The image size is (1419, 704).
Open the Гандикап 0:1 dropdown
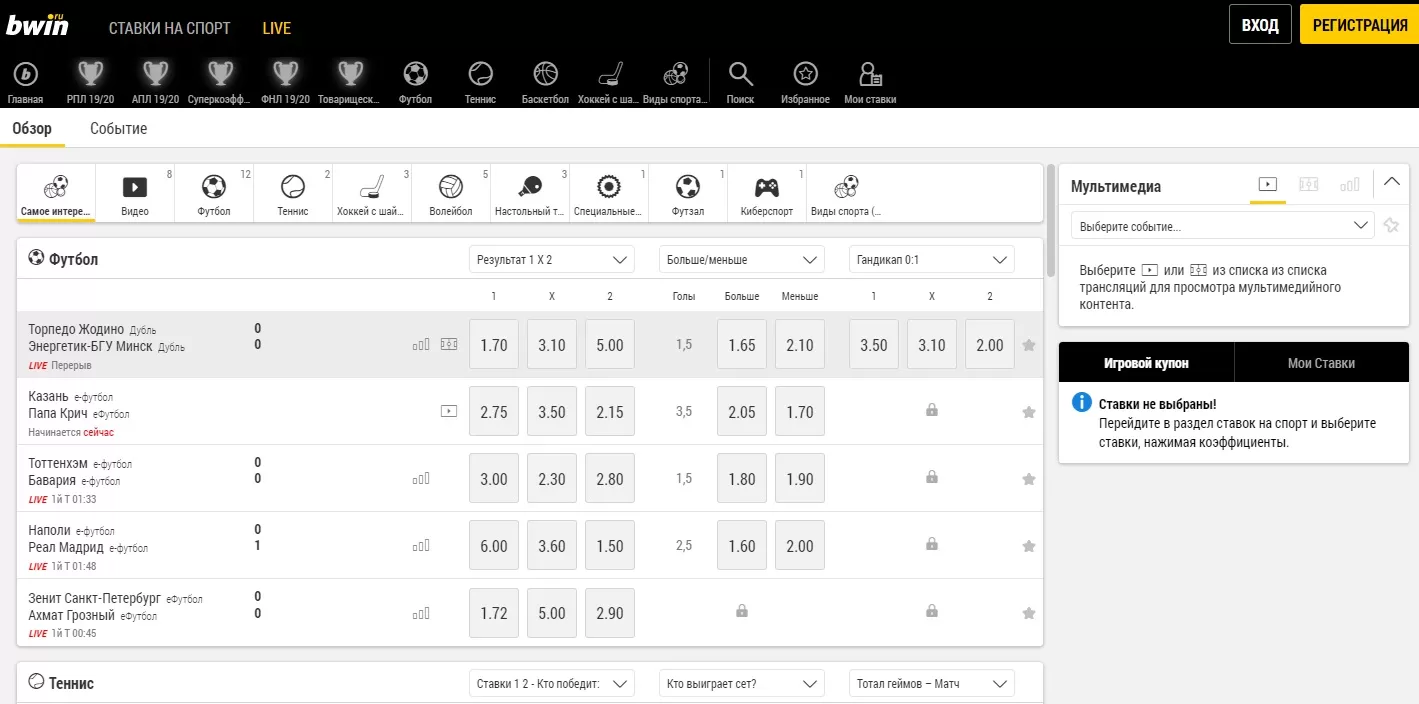coord(931,260)
